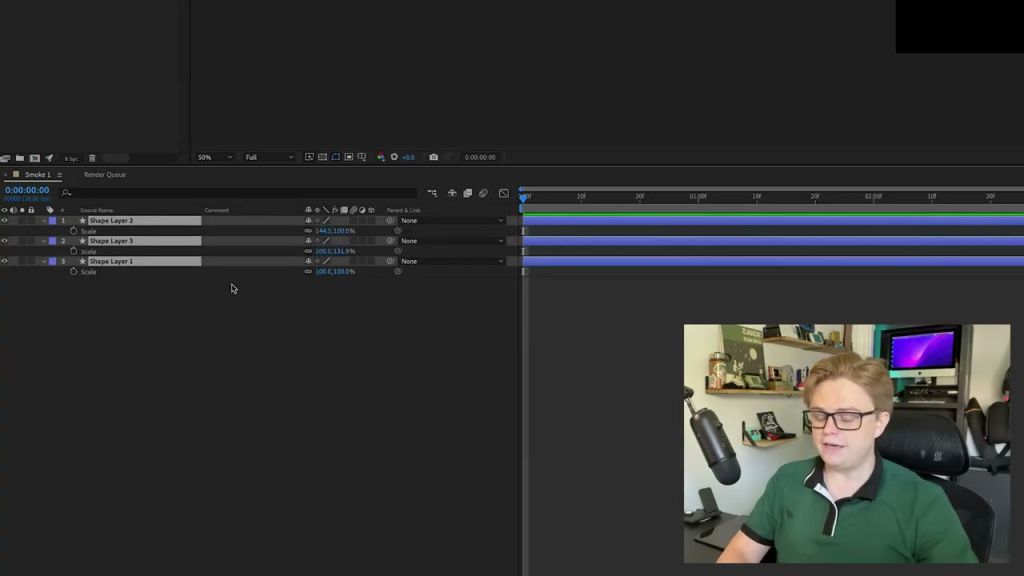Click the +0.0 exposure value

[x=408, y=157]
